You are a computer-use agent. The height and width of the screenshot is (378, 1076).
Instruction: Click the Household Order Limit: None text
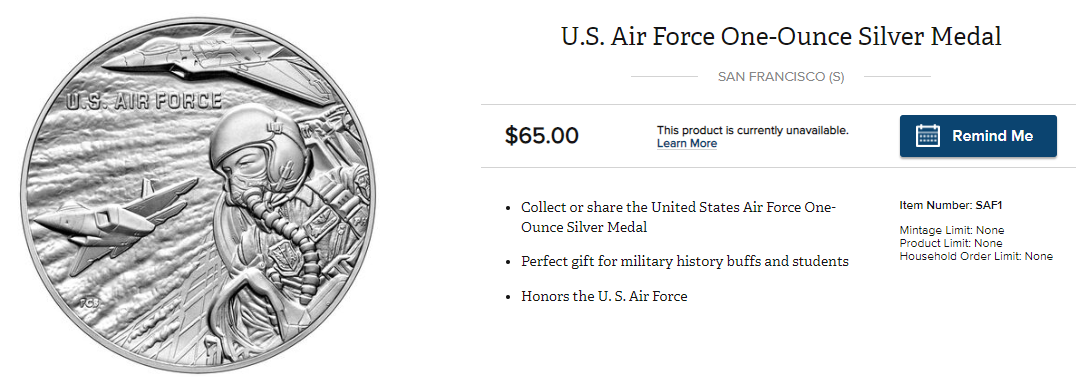coord(976,257)
